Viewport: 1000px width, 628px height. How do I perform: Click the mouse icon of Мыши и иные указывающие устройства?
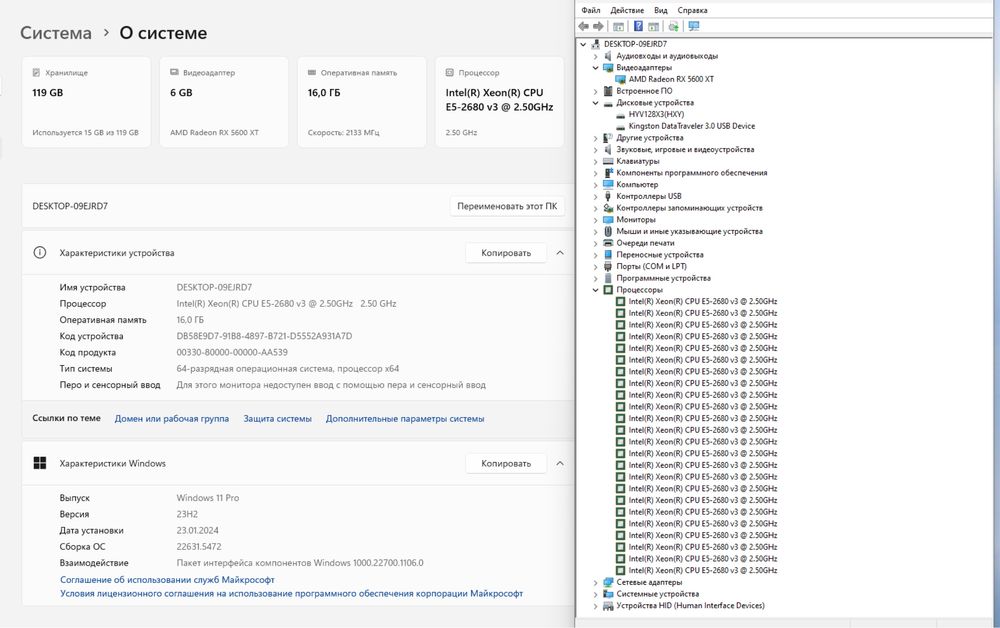click(608, 231)
